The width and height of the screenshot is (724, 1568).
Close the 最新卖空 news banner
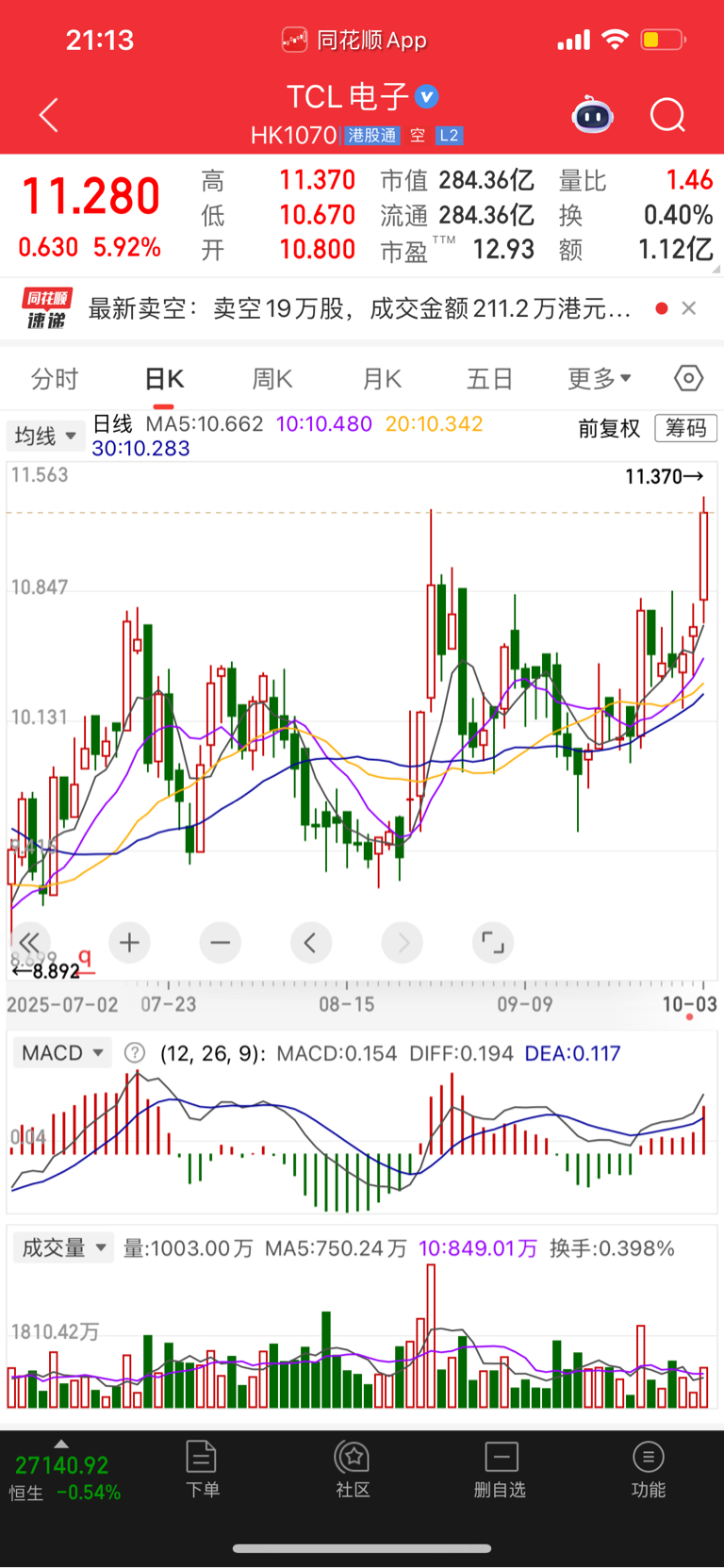[689, 308]
